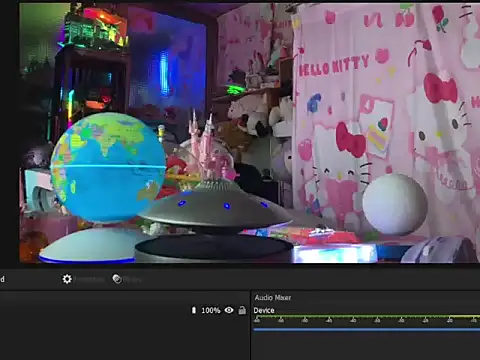Screen dimensions: 480x360
Task: Toggle source visibility eye icon
Action: pos(229,310)
